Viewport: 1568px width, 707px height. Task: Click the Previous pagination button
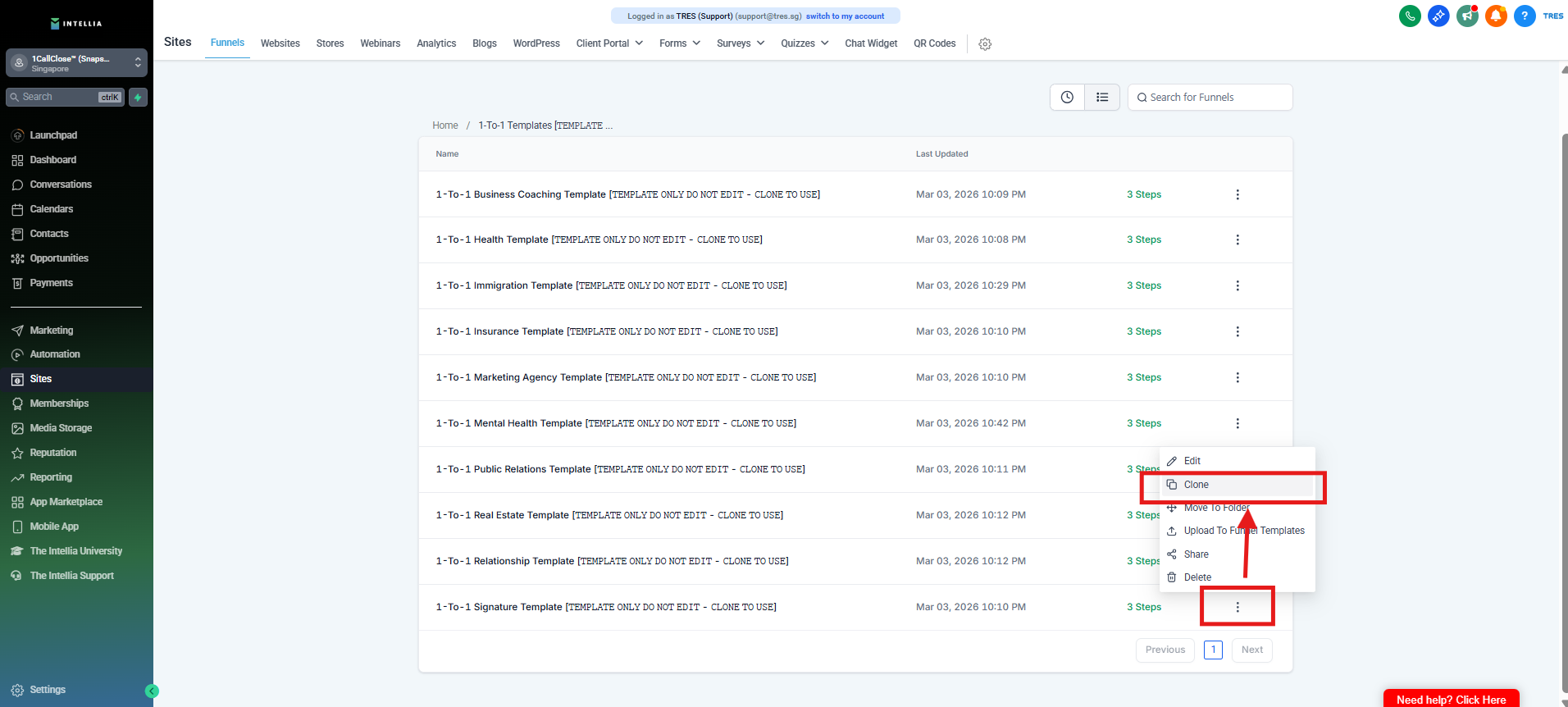click(1165, 650)
